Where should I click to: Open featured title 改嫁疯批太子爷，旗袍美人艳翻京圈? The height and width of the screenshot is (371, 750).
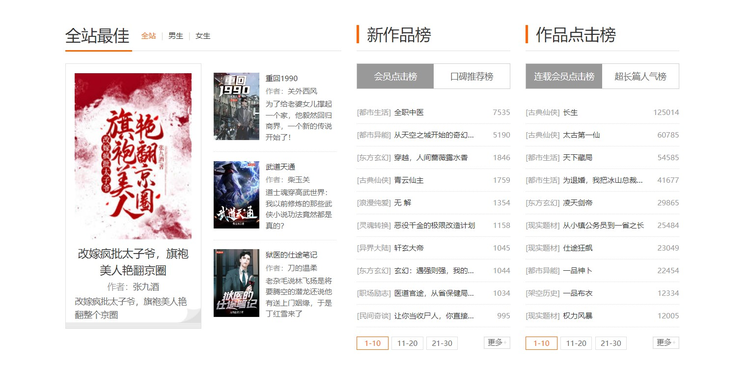click(x=133, y=262)
